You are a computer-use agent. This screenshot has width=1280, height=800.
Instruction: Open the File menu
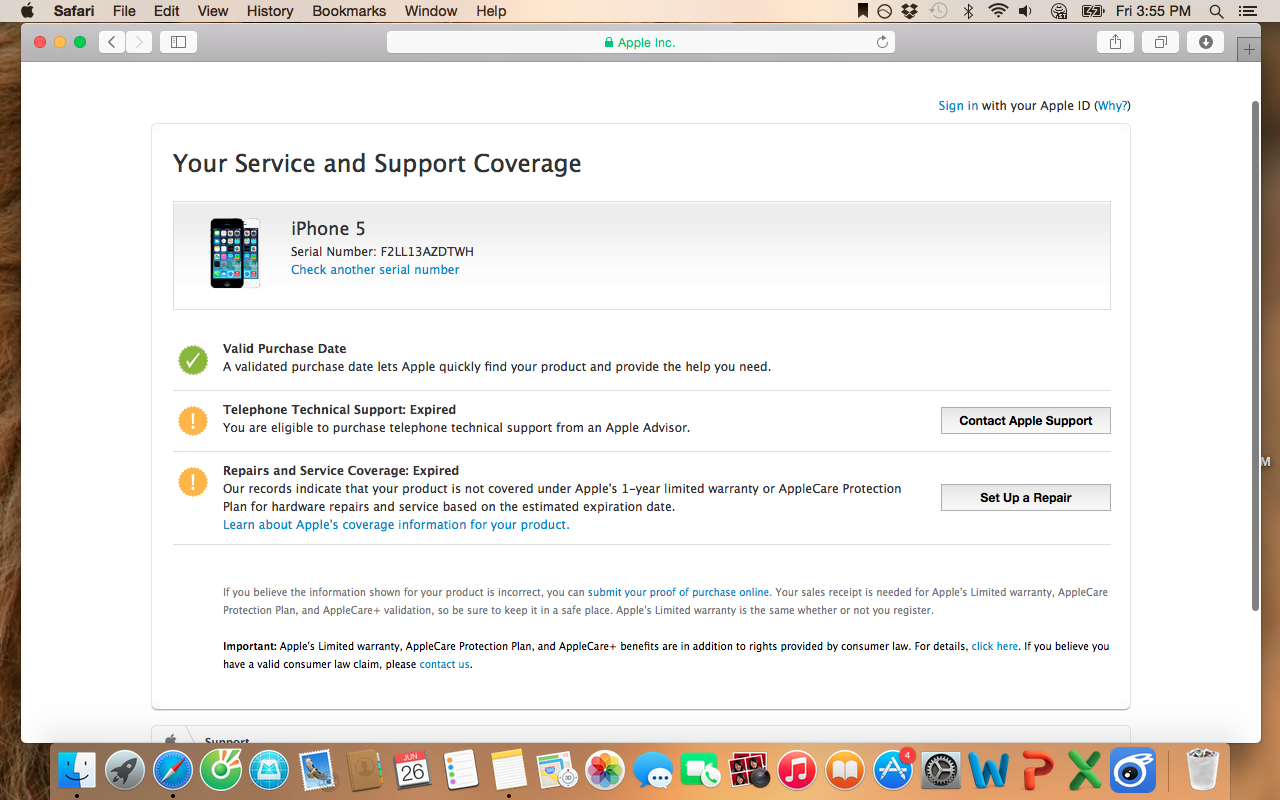(x=124, y=11)
